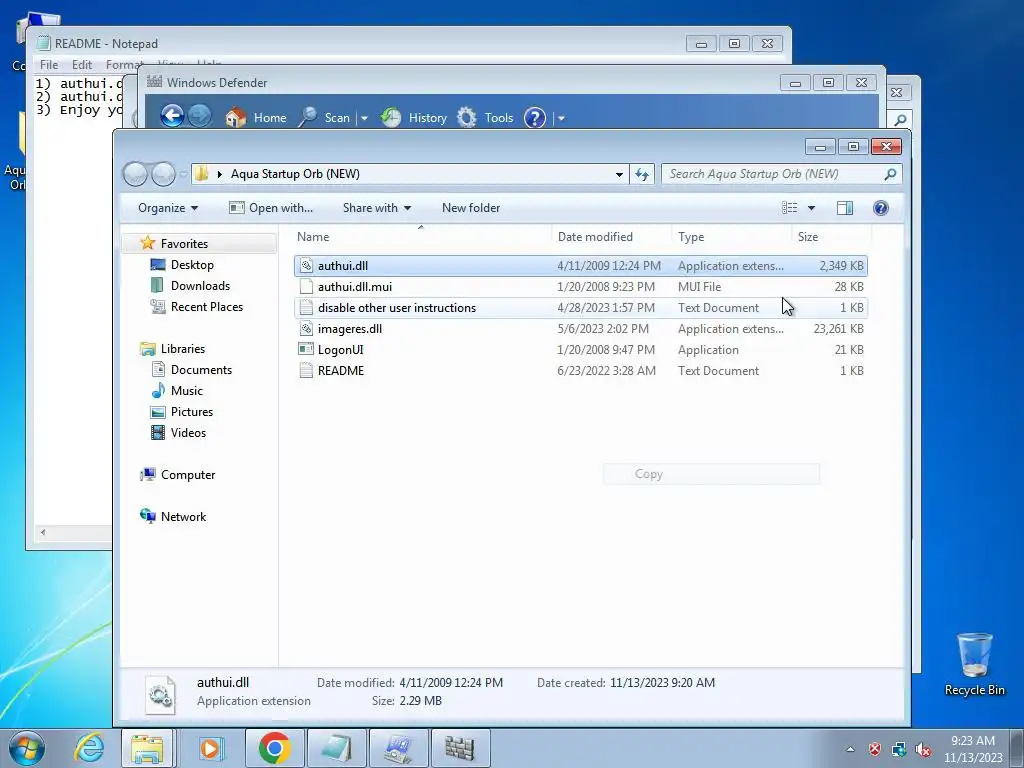
Task: Open the Share with dropdown
Action: 377,208
